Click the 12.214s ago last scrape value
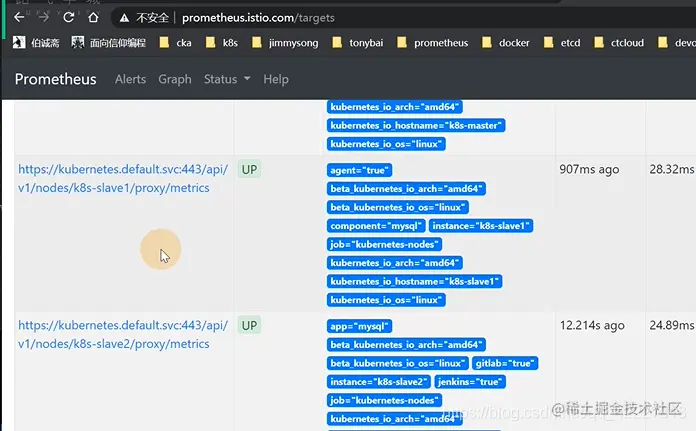 point(592,325)
